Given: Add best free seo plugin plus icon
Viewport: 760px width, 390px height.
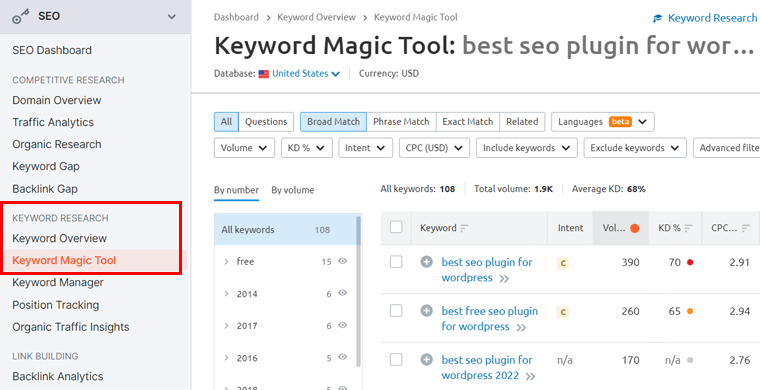Looking at the screenshot, I should (x=427, y=311).
